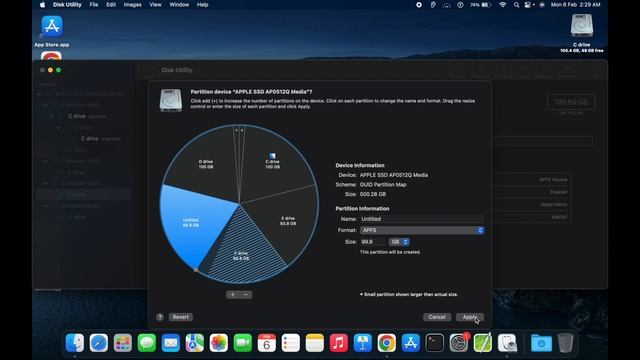Open the Downloads folder in the dock

541,342
